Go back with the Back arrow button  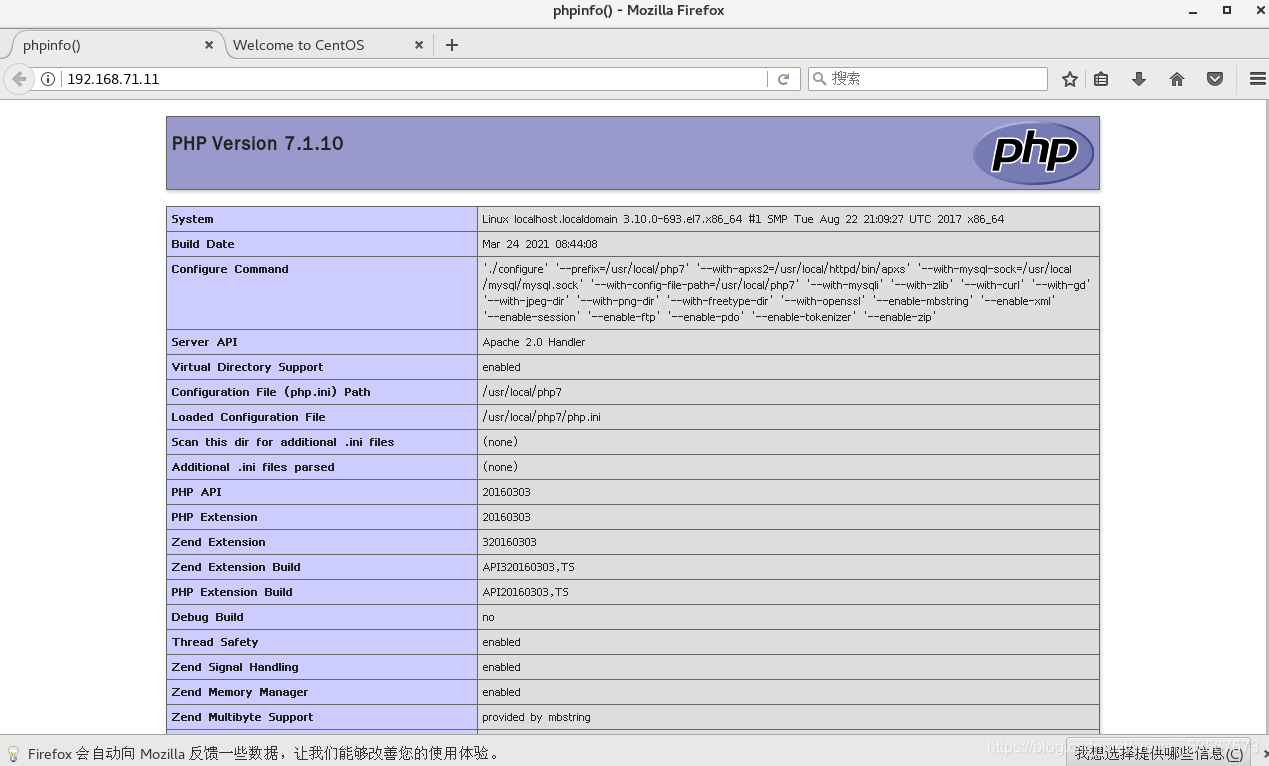click(19, 79)
